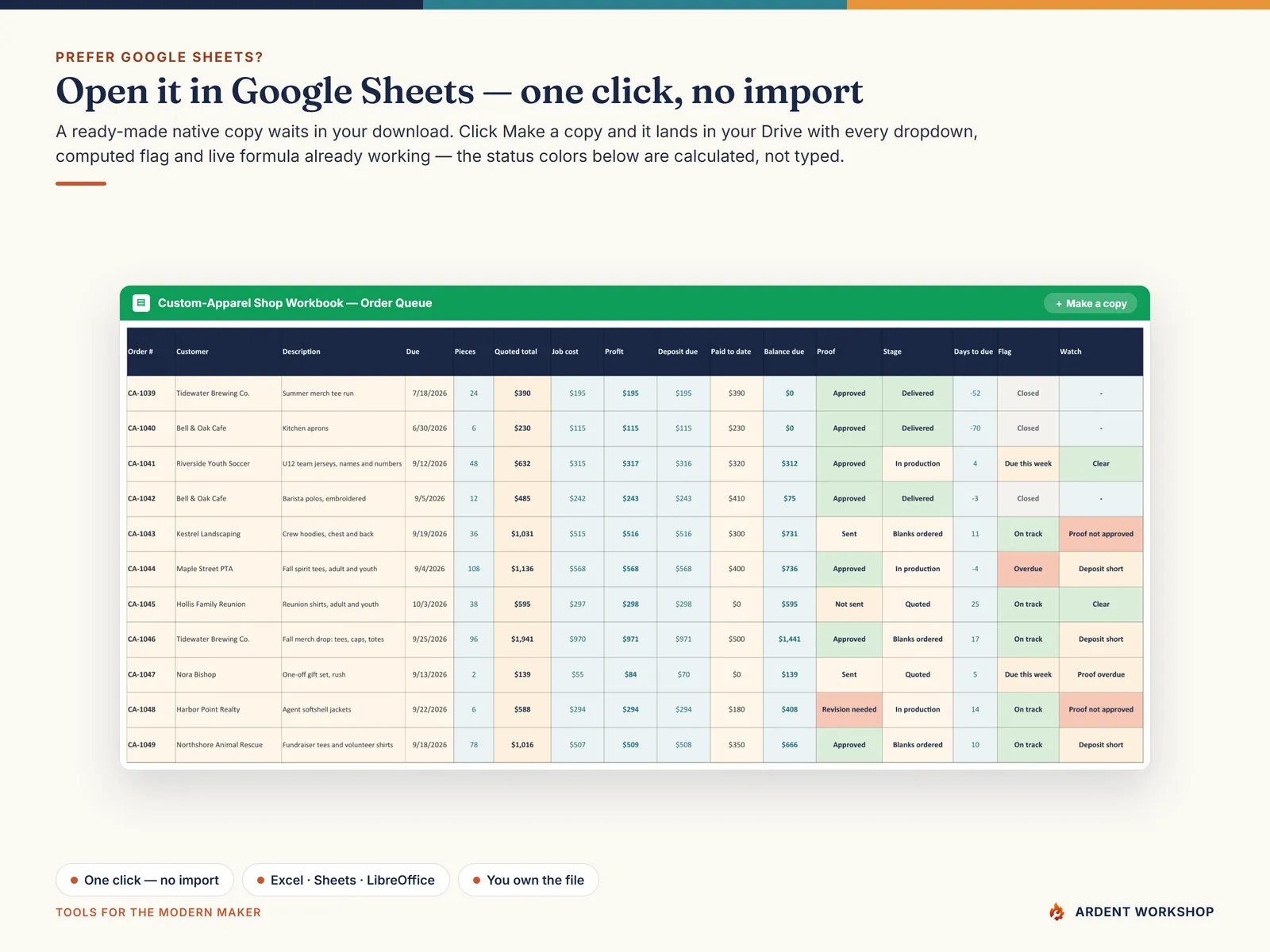The height and width of the screenshot is (952, 1270).
Task: Click 'Proof not approved' watch for CA-1048
Action: 1101,710
